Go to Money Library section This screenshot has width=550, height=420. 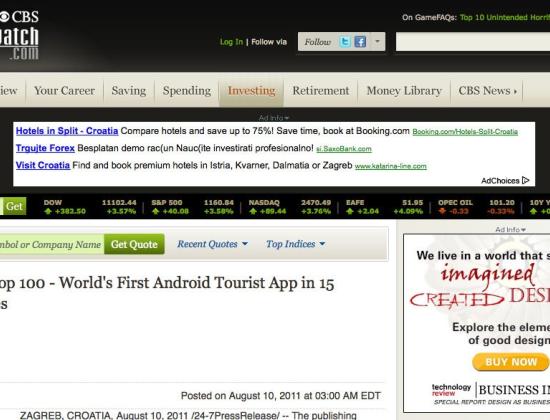tap(404, 91)
